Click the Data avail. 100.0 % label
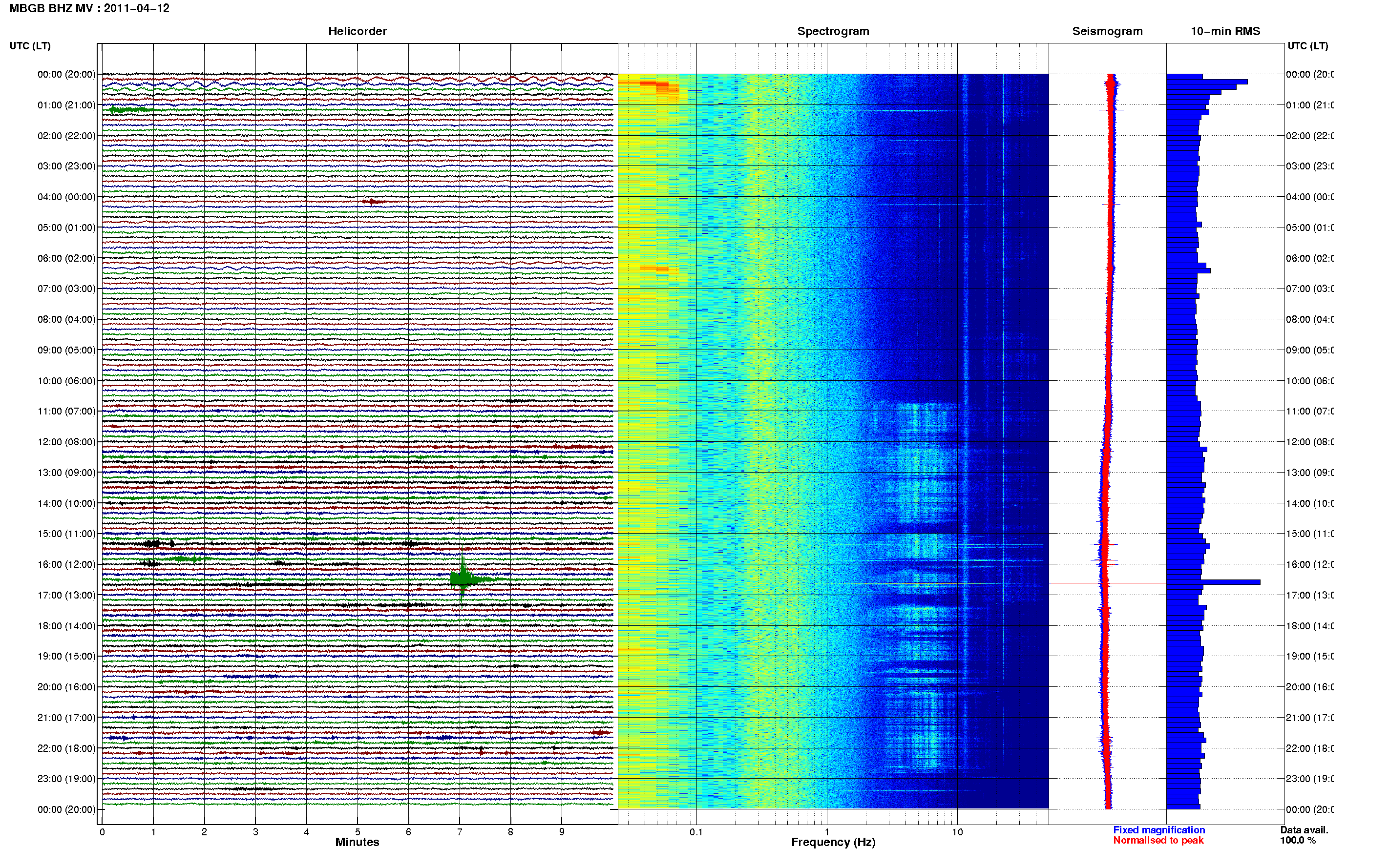Image resolution: width=1389 pixels, height=868 pixels. (1304, 835)
